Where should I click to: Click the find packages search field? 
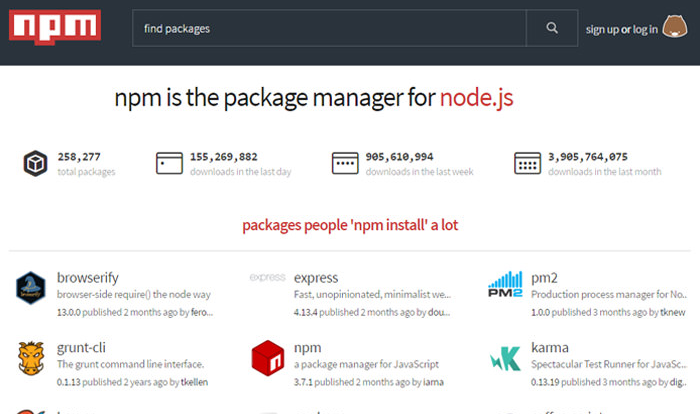pos(329,28)
